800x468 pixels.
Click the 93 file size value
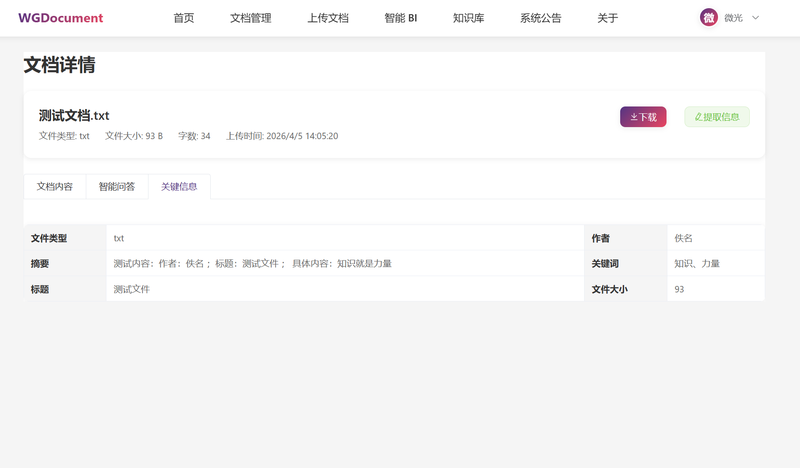(679, 289)
